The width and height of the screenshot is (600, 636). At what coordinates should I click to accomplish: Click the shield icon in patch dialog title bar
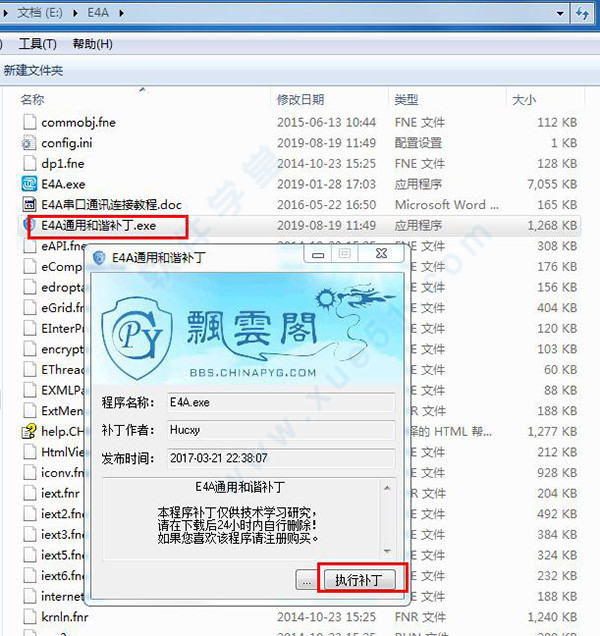(100, 257)
